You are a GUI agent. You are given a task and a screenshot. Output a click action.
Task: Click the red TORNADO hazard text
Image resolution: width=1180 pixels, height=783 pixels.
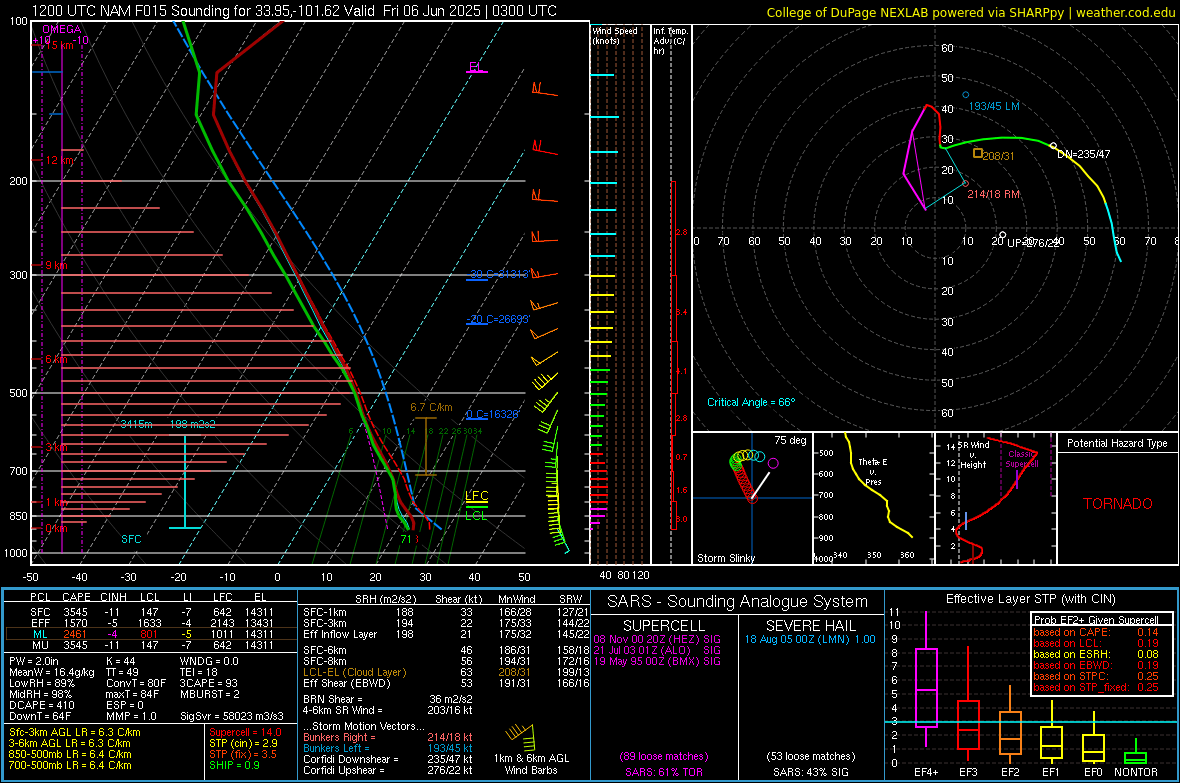click(1118, 504)
